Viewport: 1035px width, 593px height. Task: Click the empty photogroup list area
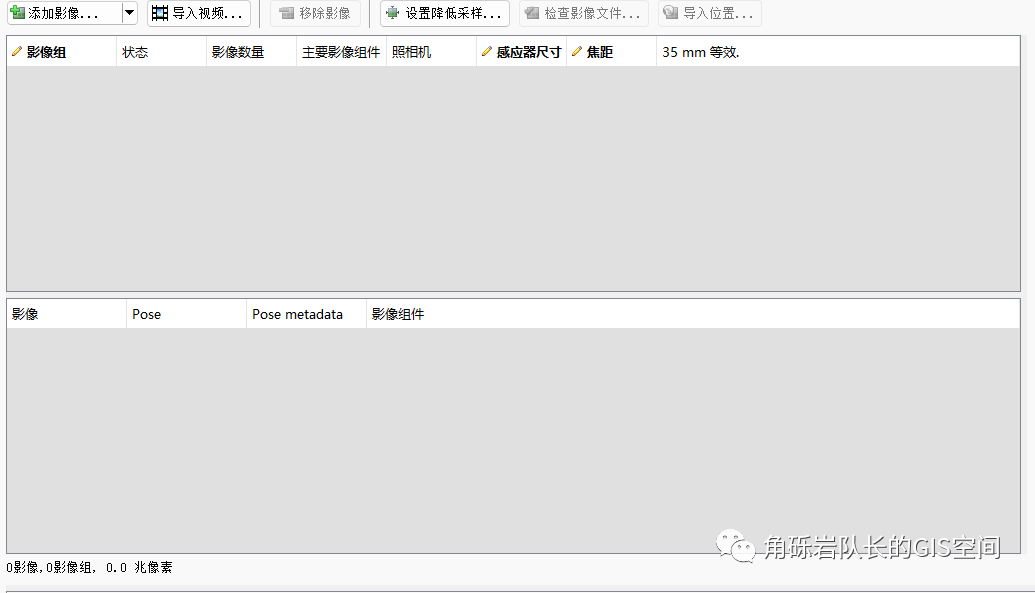click(512, 180)
